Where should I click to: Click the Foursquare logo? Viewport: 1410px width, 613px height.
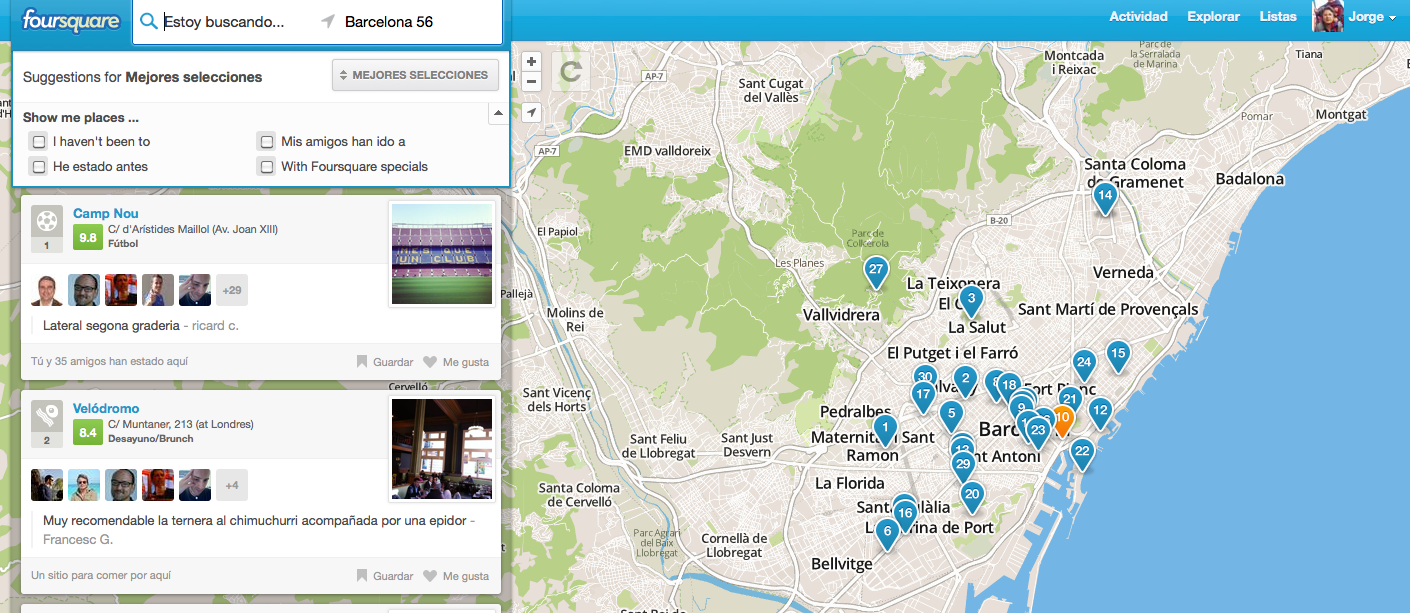click(70, 20)
